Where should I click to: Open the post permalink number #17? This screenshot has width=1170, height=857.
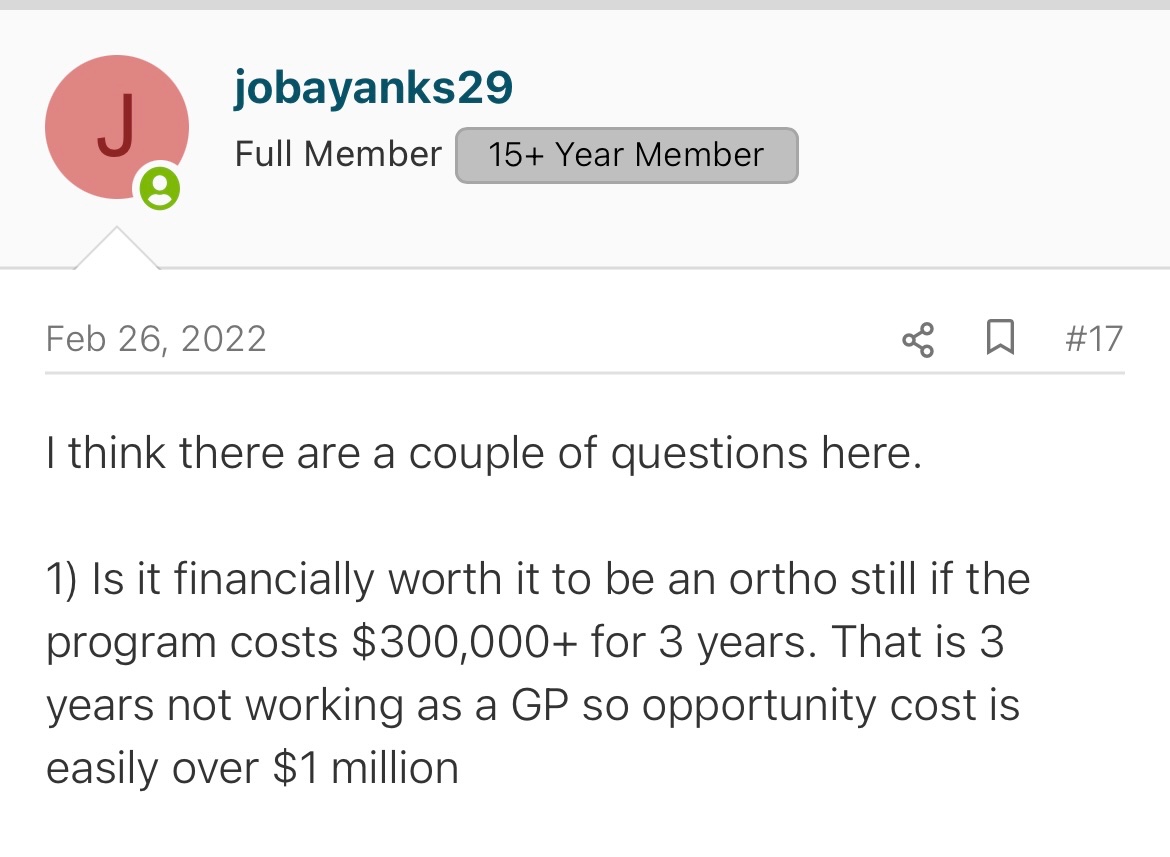[1093, 339]
